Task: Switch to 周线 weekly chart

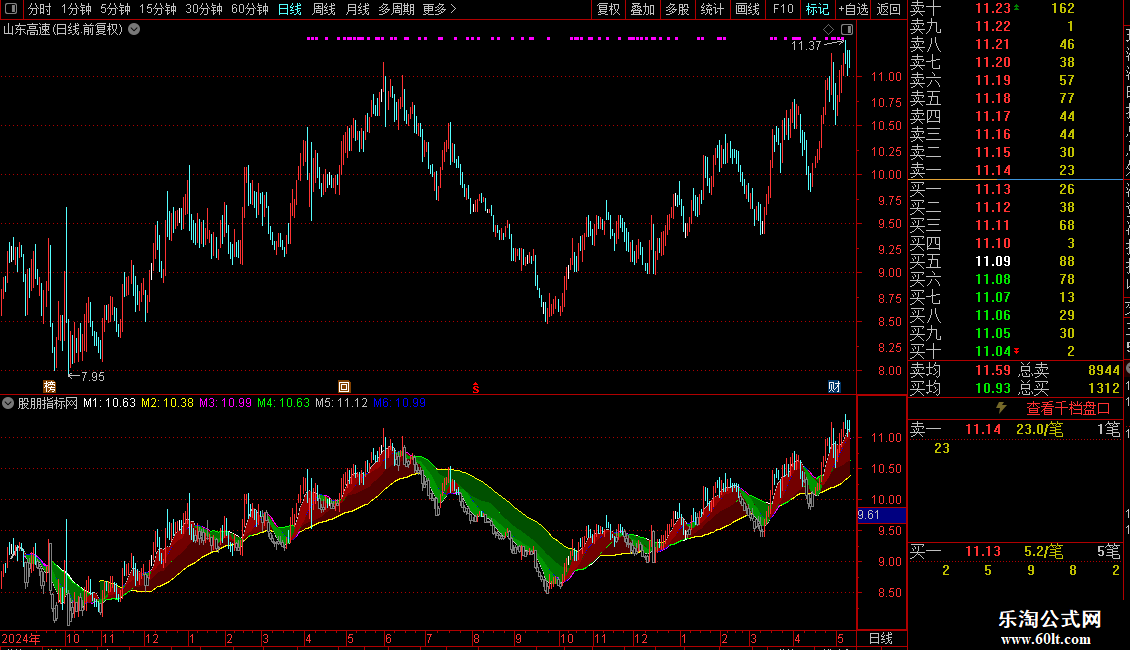Action: pos(324,9)
